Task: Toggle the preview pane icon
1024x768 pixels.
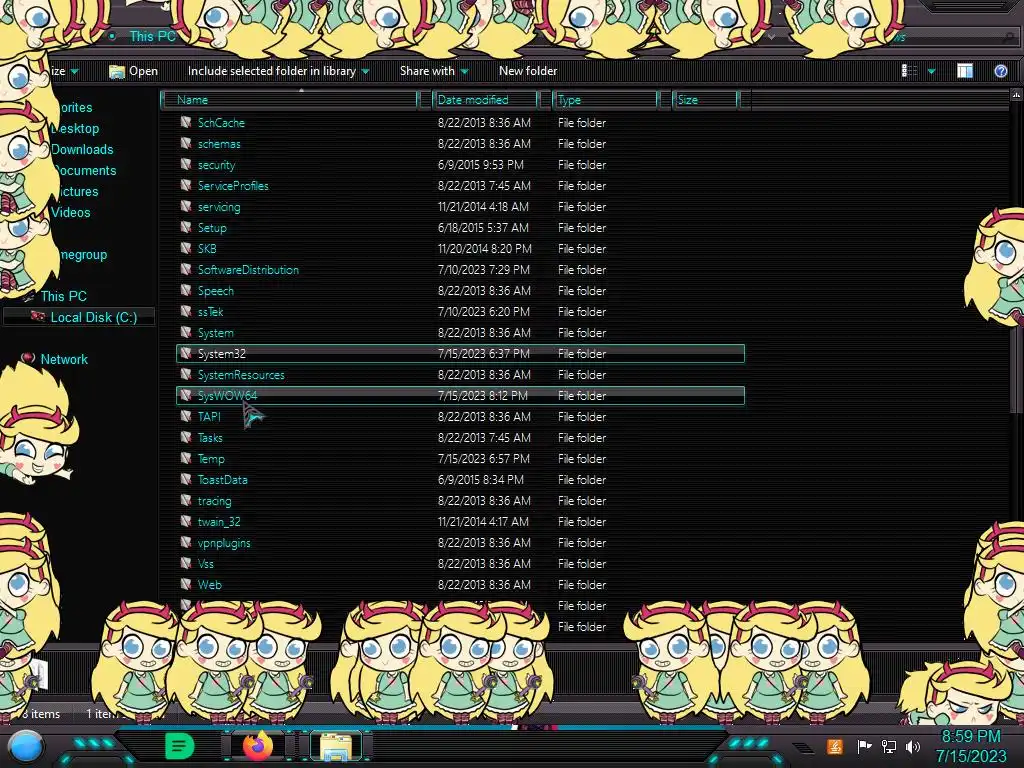Action: click(965, 71)
